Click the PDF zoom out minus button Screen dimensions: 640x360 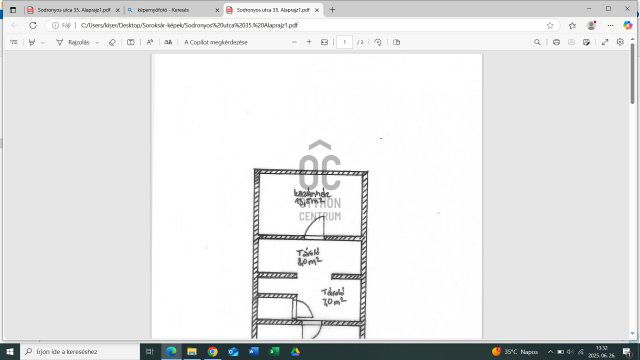tap(294, 42)
